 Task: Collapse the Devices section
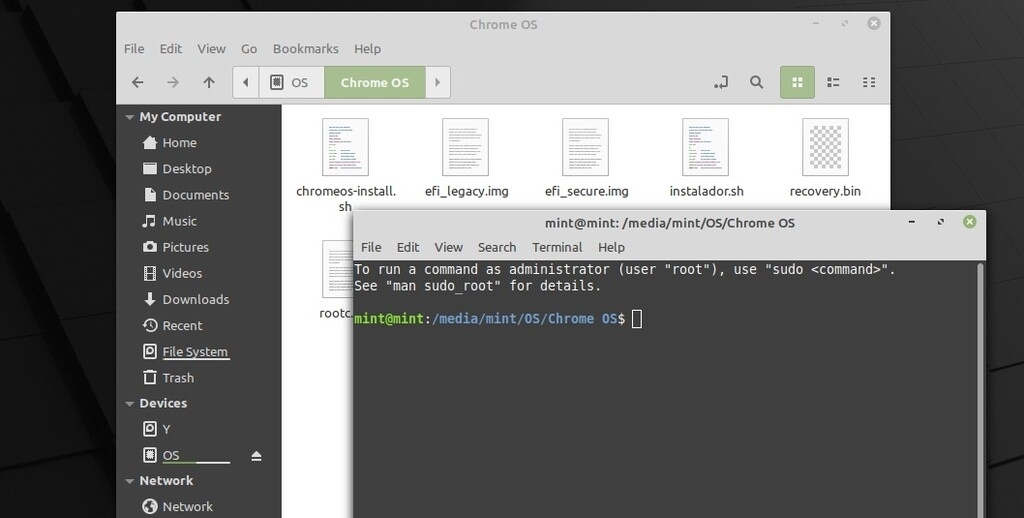129,404
